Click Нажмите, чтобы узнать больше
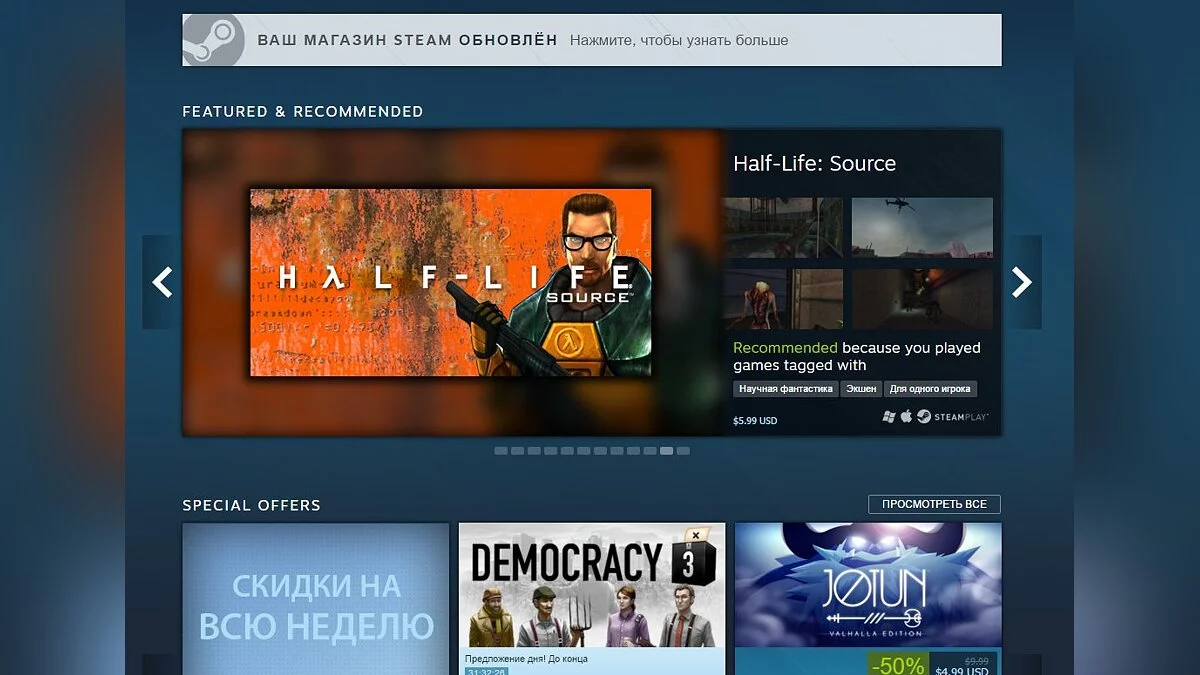This screenshot has width=1200, height=675. [x=679, y=41]
